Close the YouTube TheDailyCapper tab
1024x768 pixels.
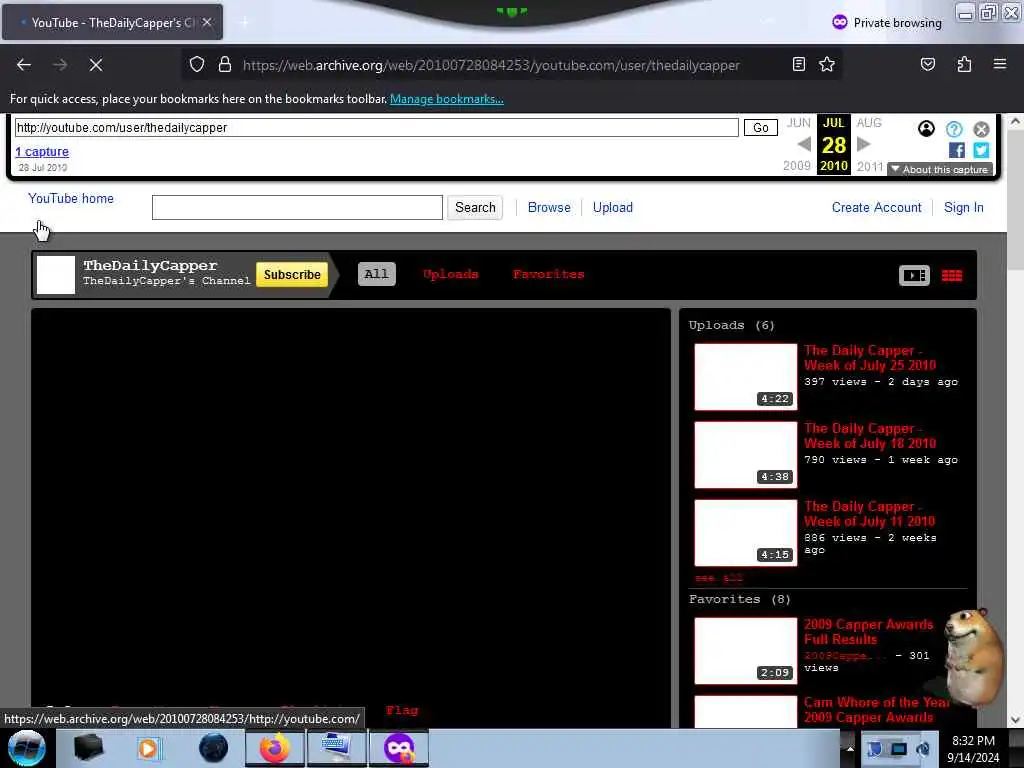(206, 22)
